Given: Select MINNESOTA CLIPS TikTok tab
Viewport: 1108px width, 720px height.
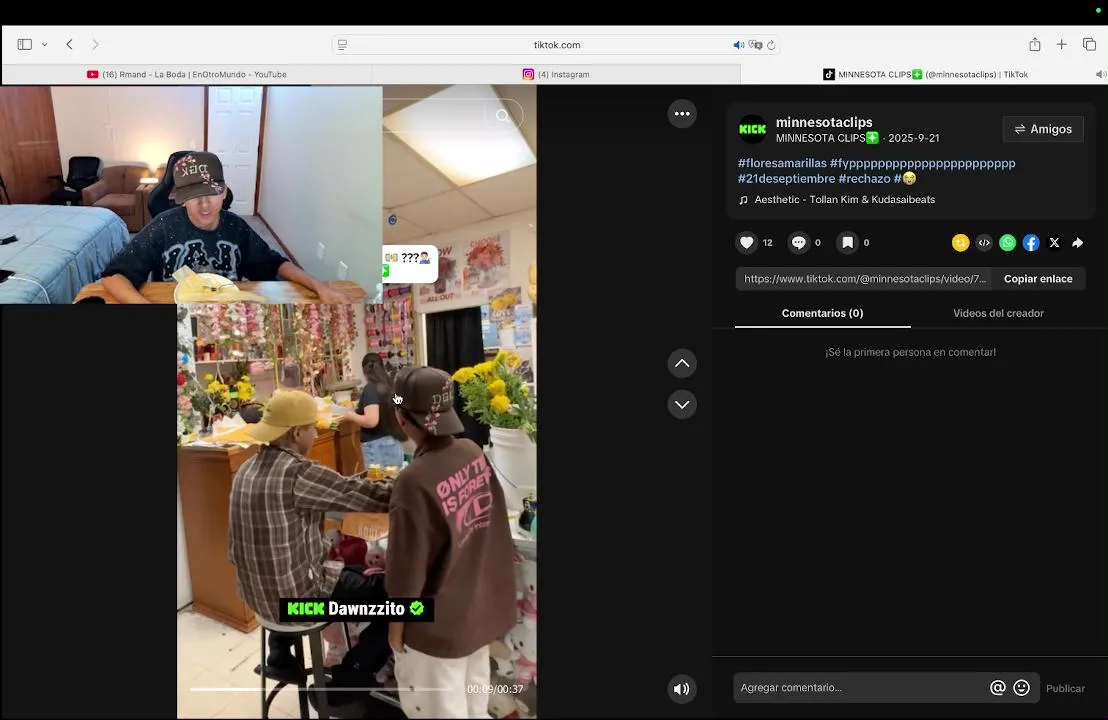Looking at the screenshot, I should coord(925,74).
